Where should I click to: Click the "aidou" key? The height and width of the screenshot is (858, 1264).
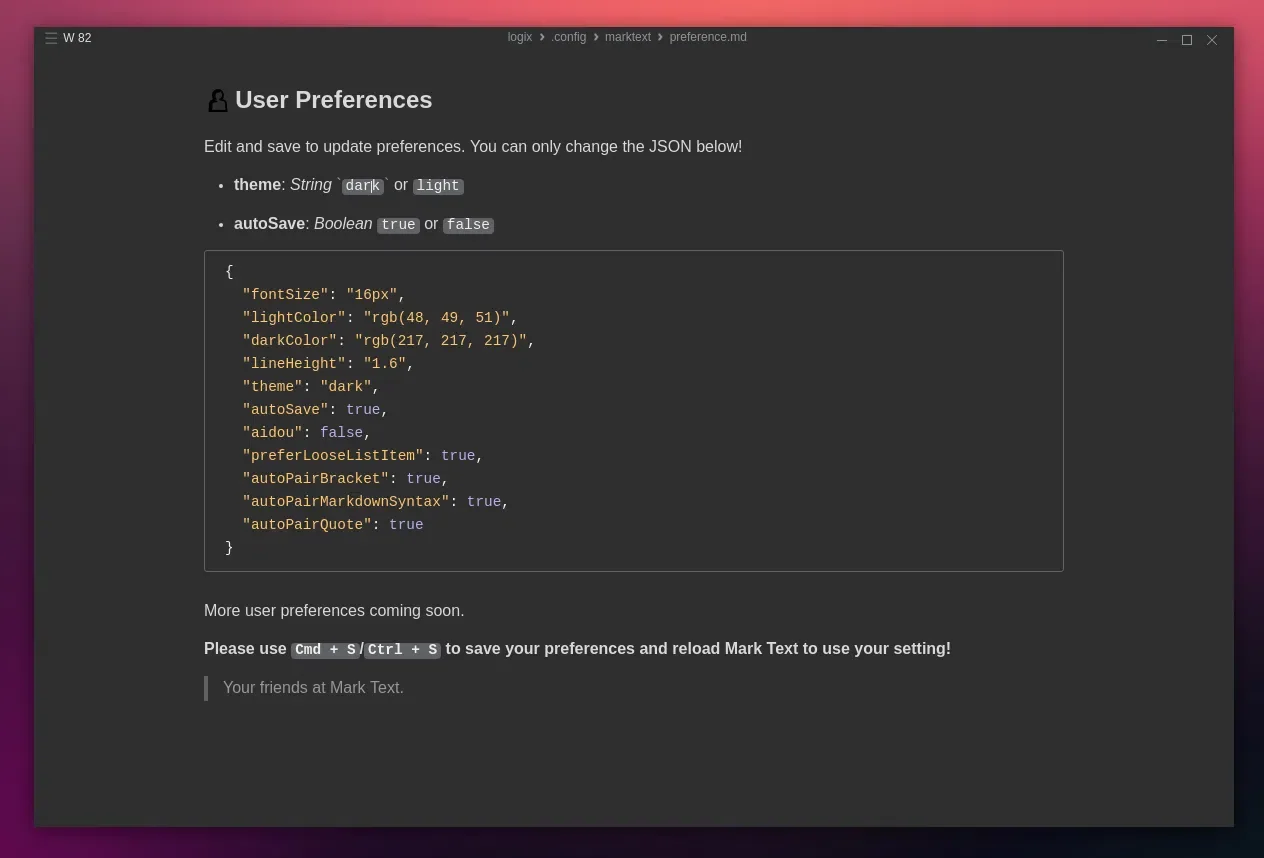coord(272,433)
